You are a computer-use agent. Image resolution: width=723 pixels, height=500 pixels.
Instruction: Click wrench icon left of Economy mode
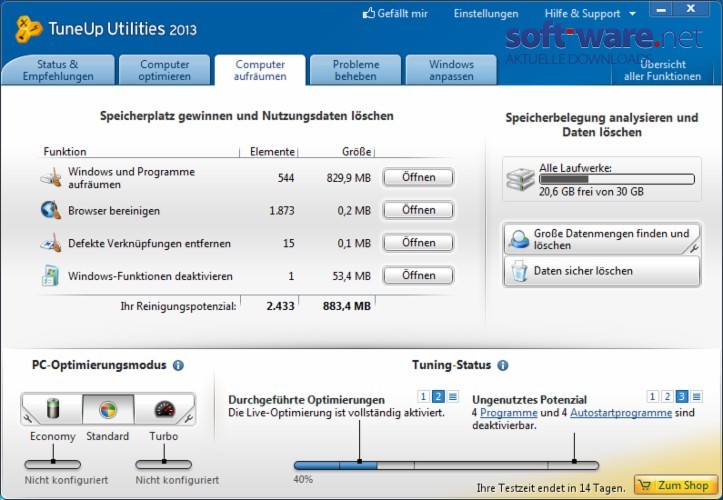[x=28, y=419]
